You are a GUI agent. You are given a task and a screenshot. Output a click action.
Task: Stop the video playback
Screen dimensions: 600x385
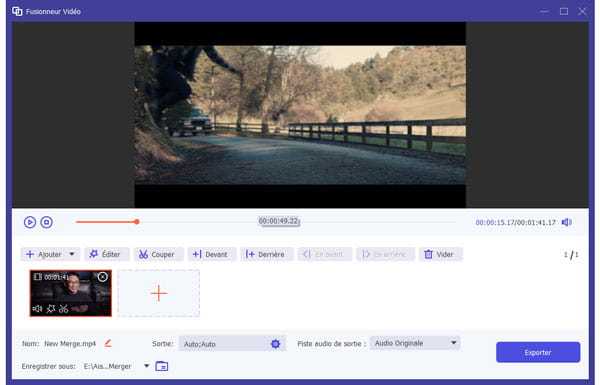coord(47,222)
